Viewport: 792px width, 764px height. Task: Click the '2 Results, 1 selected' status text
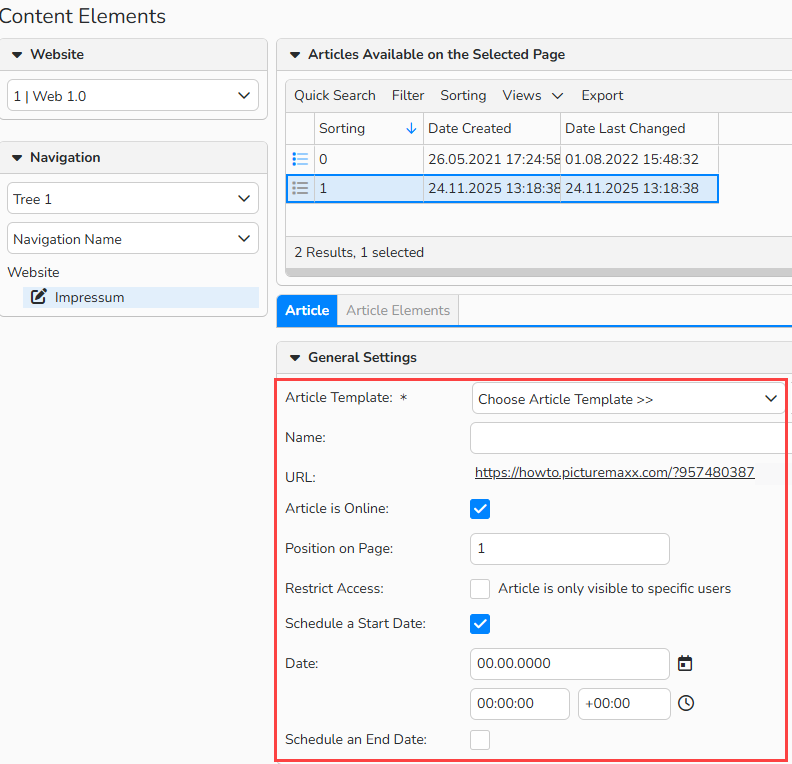[359, 252]
